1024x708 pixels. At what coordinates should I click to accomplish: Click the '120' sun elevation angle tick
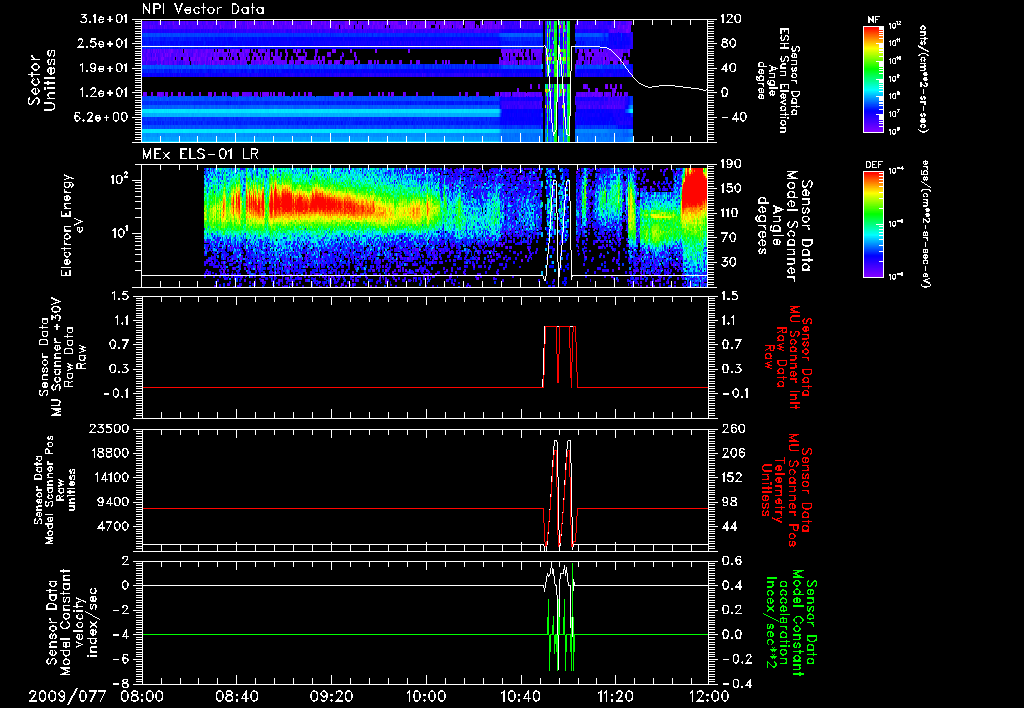[x=731, y=19]
